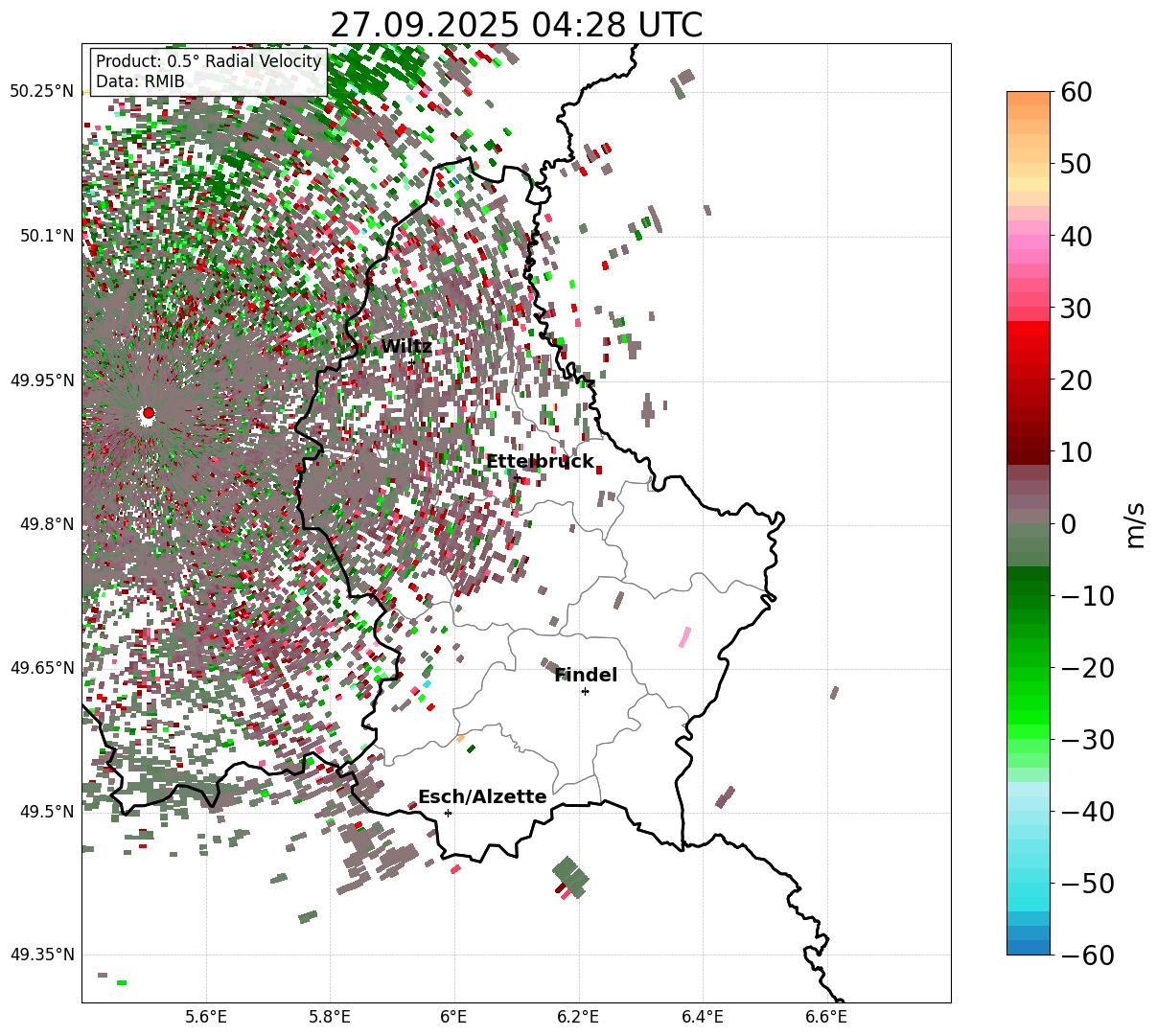Click the 50.1°N latitude tick label

click(46, 236)
